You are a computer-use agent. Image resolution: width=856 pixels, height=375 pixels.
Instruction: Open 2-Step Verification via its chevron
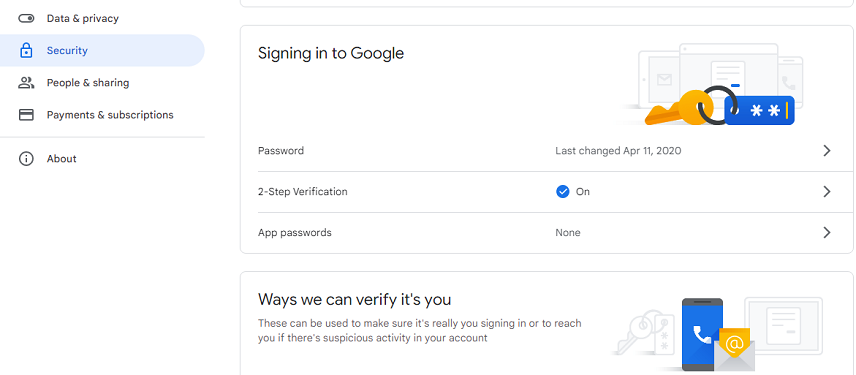pyautogui.click(x=827, y=192)
